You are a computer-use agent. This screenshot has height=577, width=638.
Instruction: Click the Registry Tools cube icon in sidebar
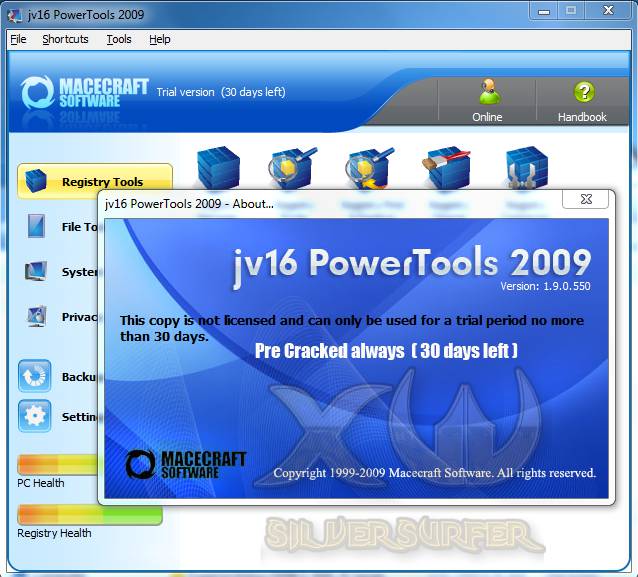[36, 181]
